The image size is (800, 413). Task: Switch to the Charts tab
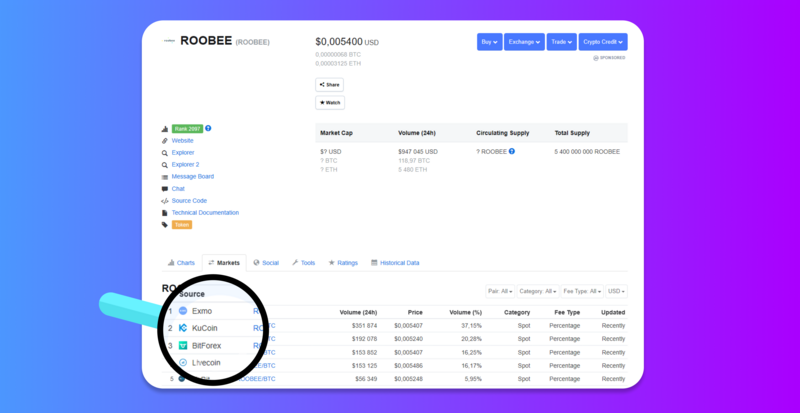click(x=181, y=263)
